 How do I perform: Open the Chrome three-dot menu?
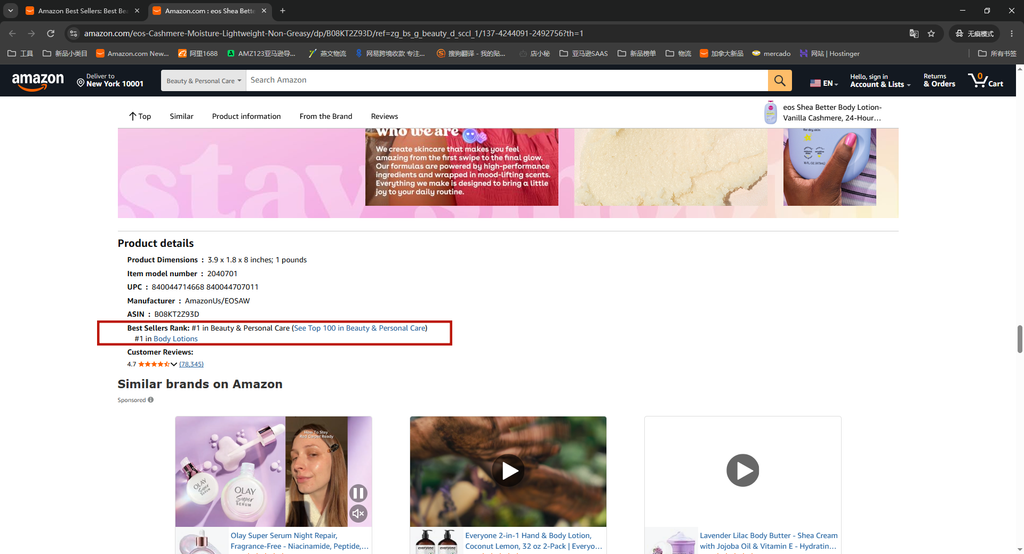point(1012,33)
